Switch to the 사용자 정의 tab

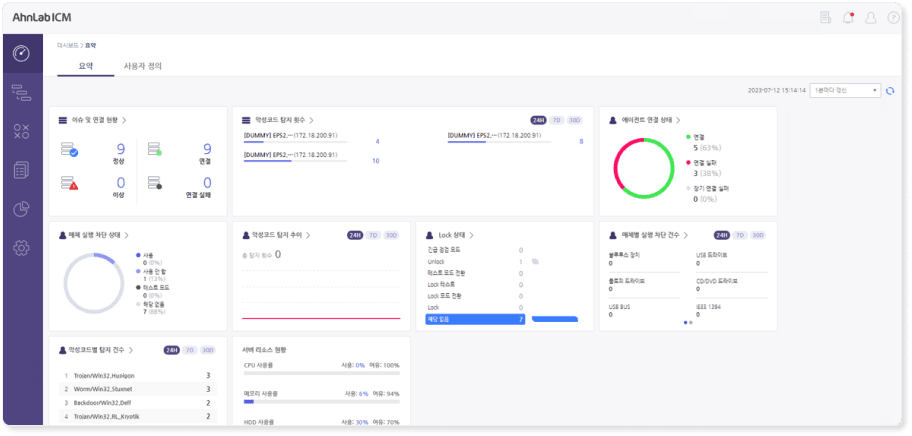click(x=142, y=66)
